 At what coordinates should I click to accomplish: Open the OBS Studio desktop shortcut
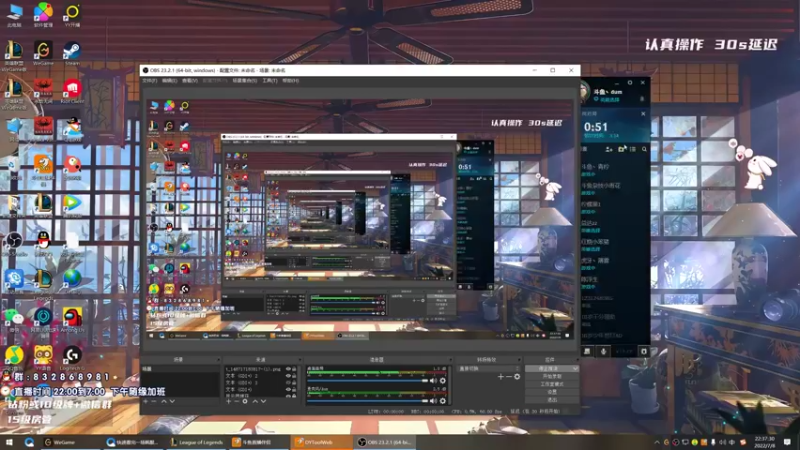coord(14,244)
